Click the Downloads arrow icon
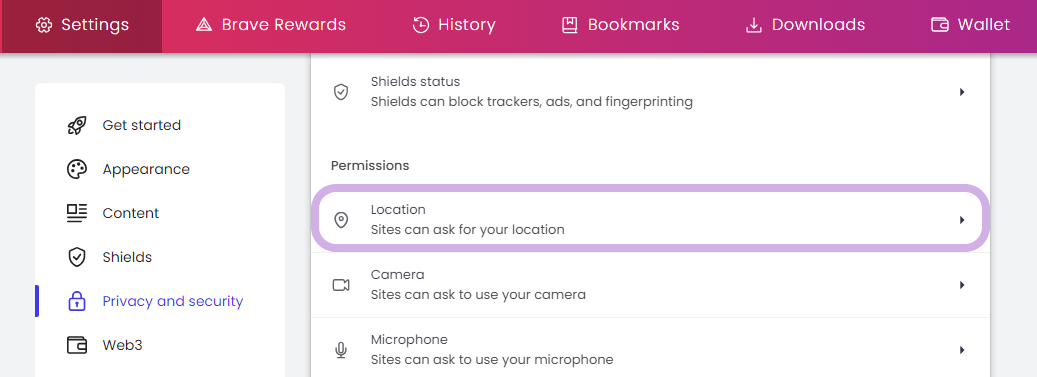1037x377 pixels. click(753, 25)
